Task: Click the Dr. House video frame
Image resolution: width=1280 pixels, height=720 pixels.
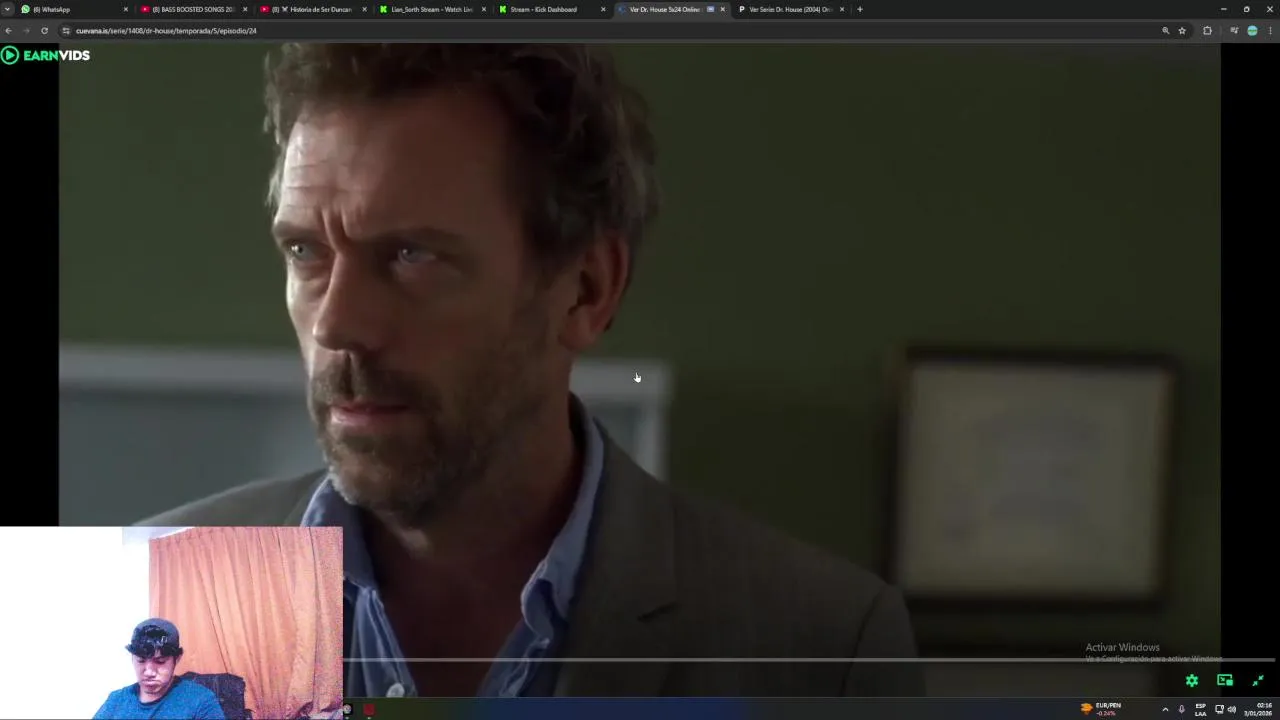Action: tap(640, 370)
